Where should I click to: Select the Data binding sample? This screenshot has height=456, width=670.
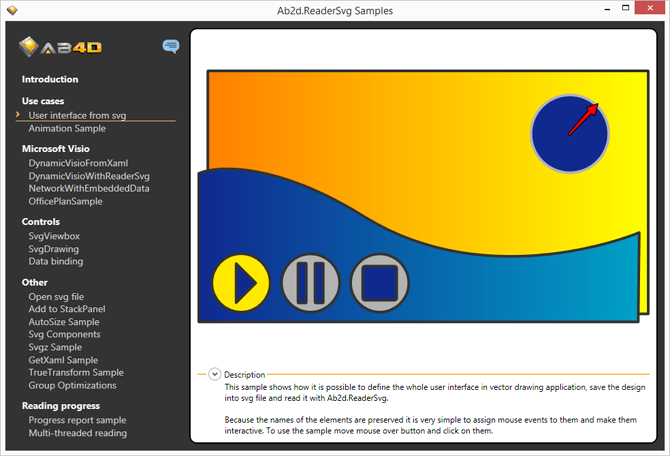56,261
